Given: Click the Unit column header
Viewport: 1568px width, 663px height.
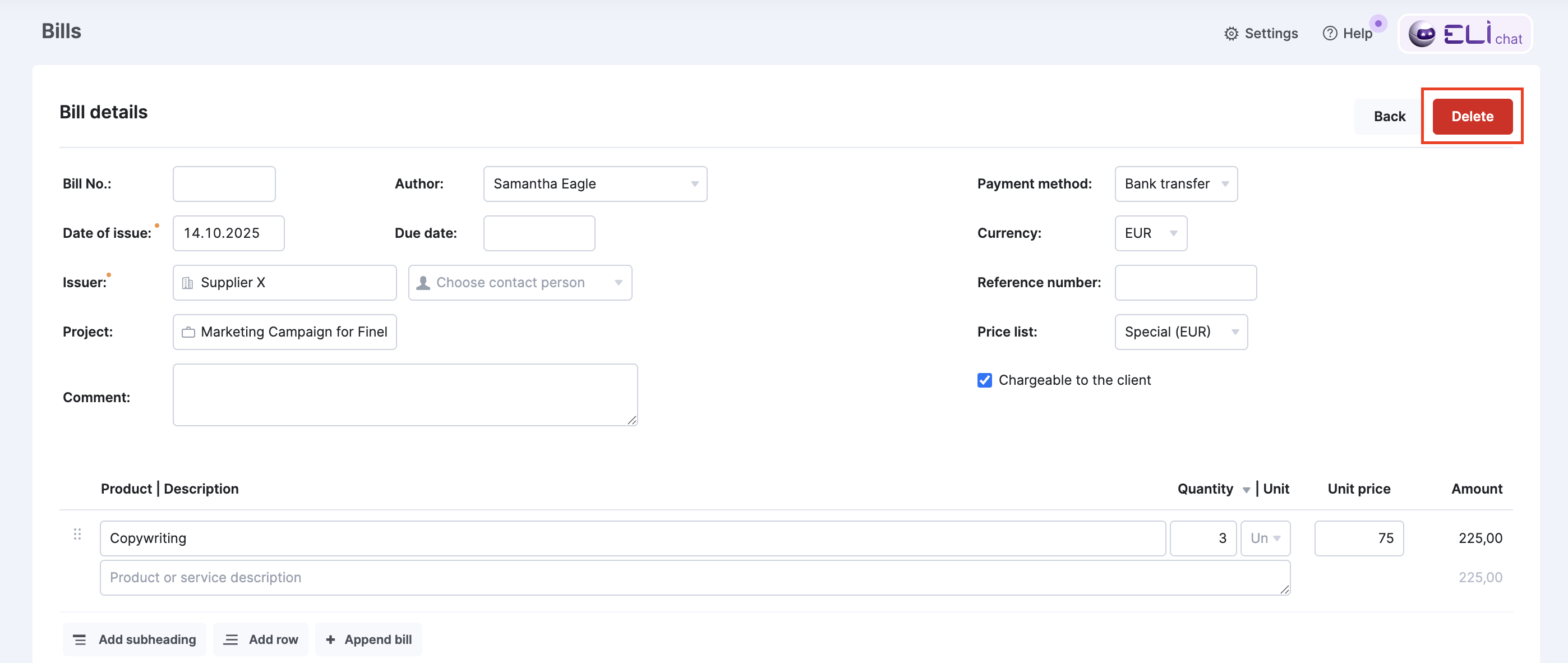Looking at the screenshot, I should (1276, 489).
